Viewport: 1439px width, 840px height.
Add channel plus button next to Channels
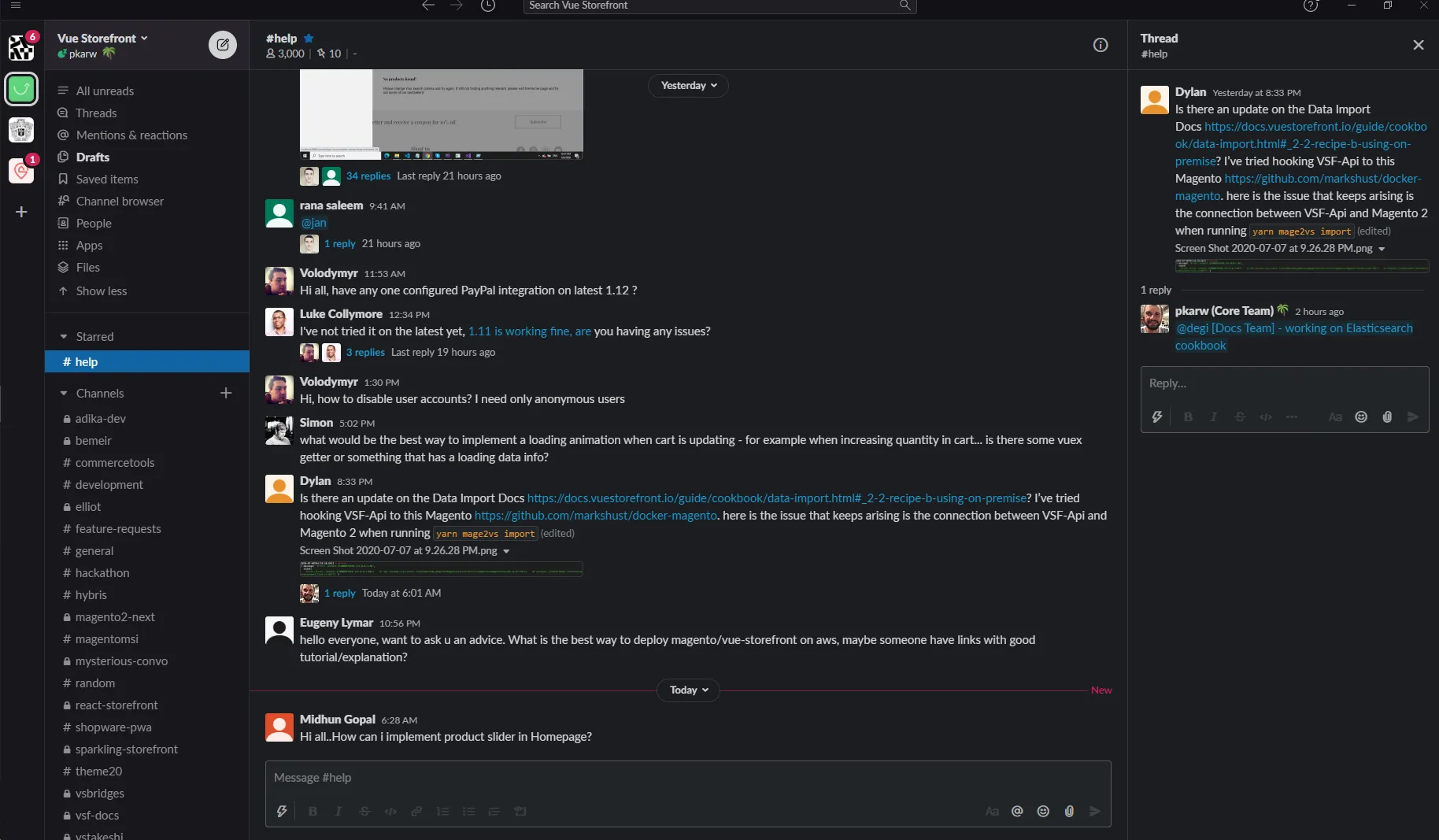point(226,393)
